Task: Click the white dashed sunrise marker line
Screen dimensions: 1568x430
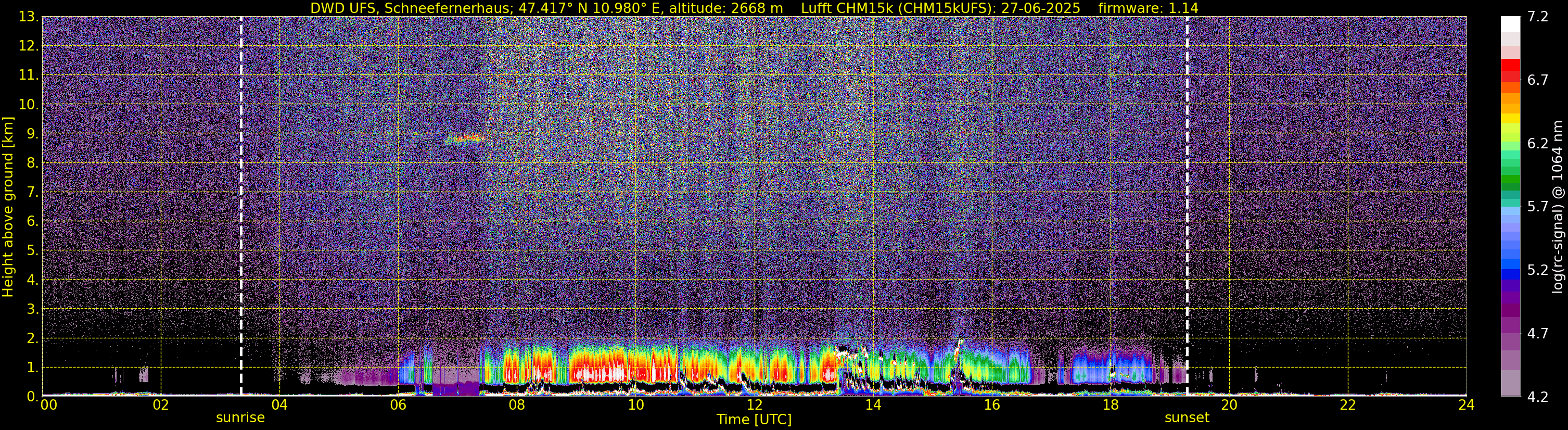Action: click(x=241, y=206)
